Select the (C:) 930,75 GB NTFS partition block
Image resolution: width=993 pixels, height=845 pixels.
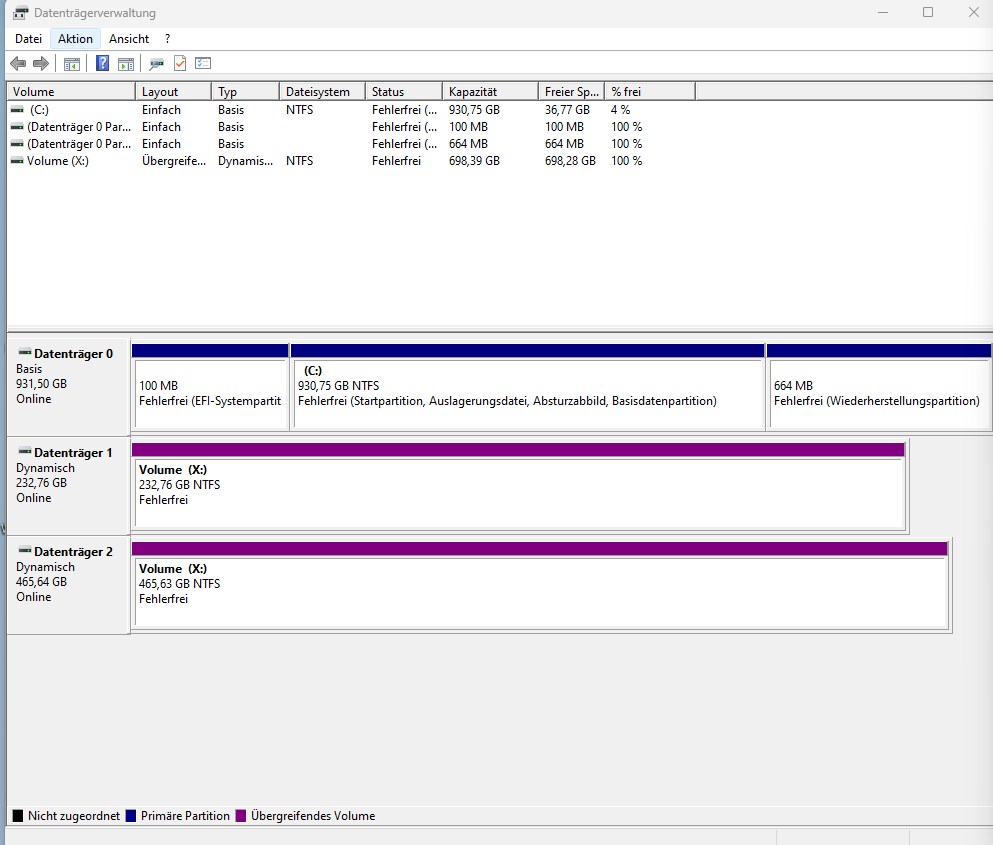528,387
